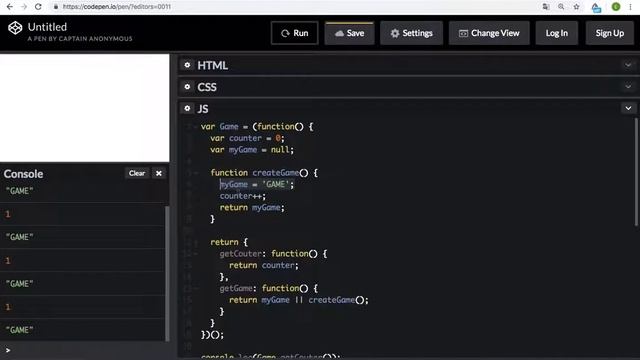640x360 pixels.
Task: Click the first "GAME" console output
Action: point(20,191)
